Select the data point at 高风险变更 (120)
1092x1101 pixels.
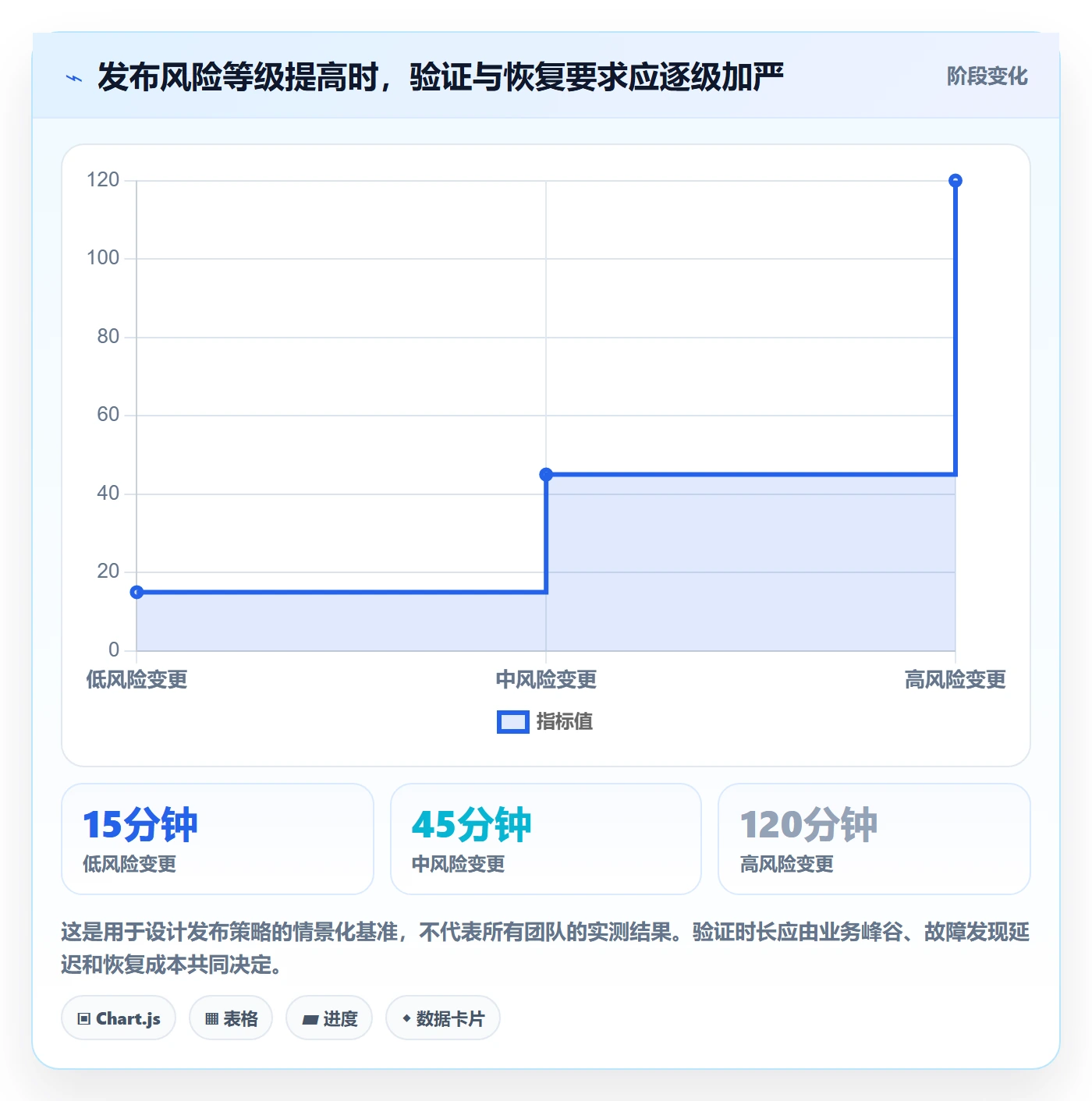[955, 180]
